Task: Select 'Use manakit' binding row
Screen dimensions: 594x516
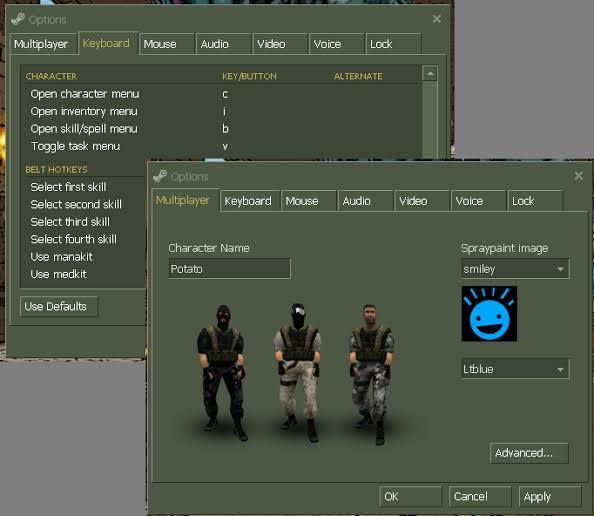Action: [84, 256]
